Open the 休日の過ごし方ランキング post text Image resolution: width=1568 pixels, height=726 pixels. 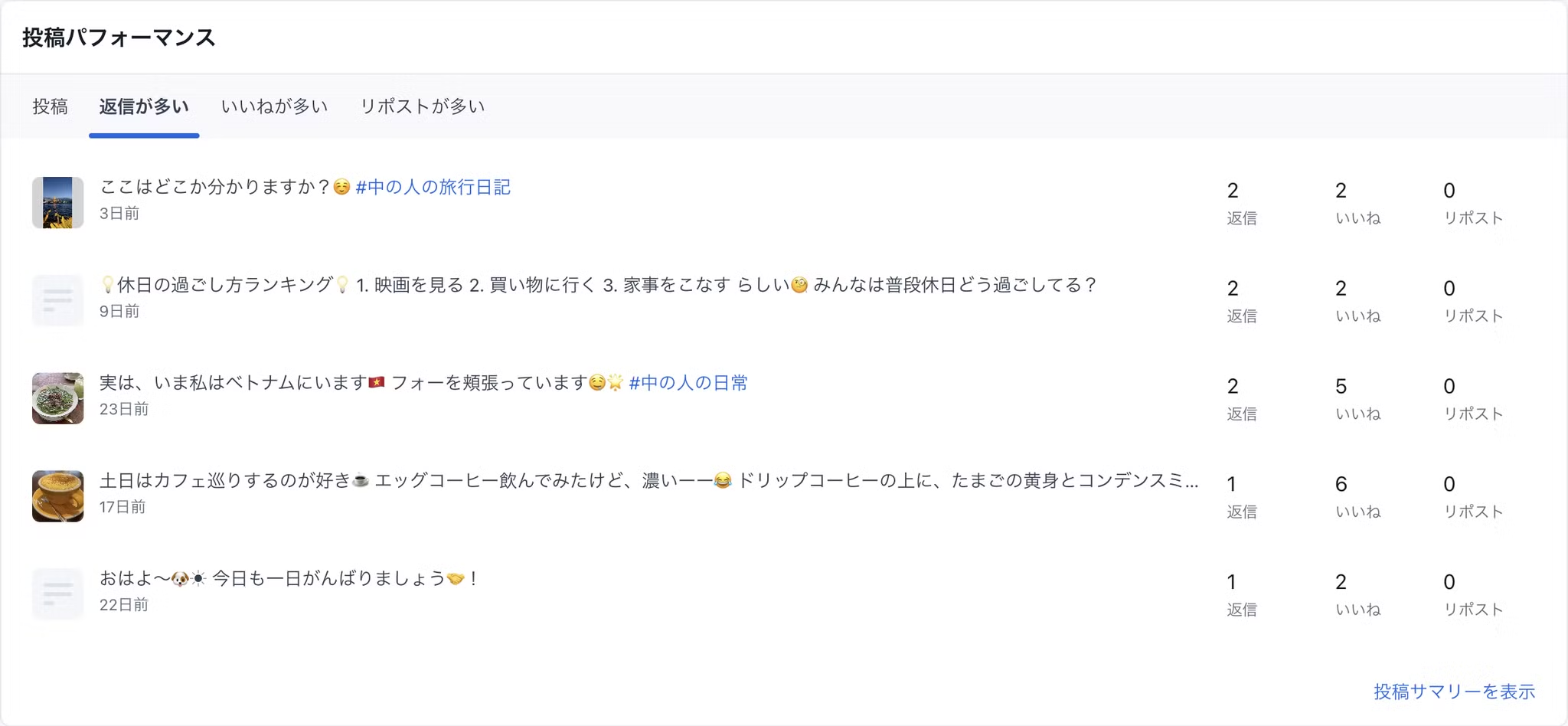click(598, 285)
